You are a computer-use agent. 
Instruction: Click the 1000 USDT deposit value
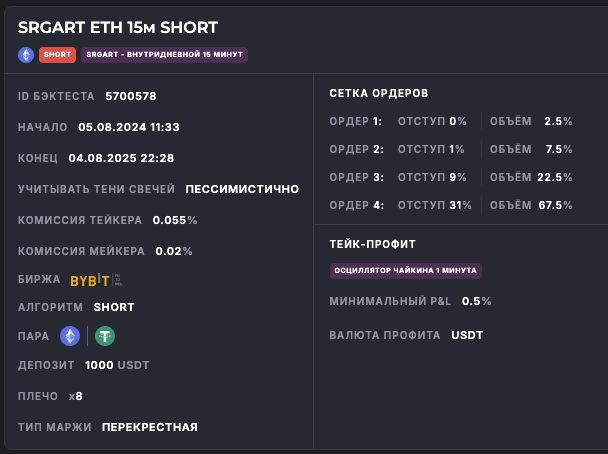point(117,365)
